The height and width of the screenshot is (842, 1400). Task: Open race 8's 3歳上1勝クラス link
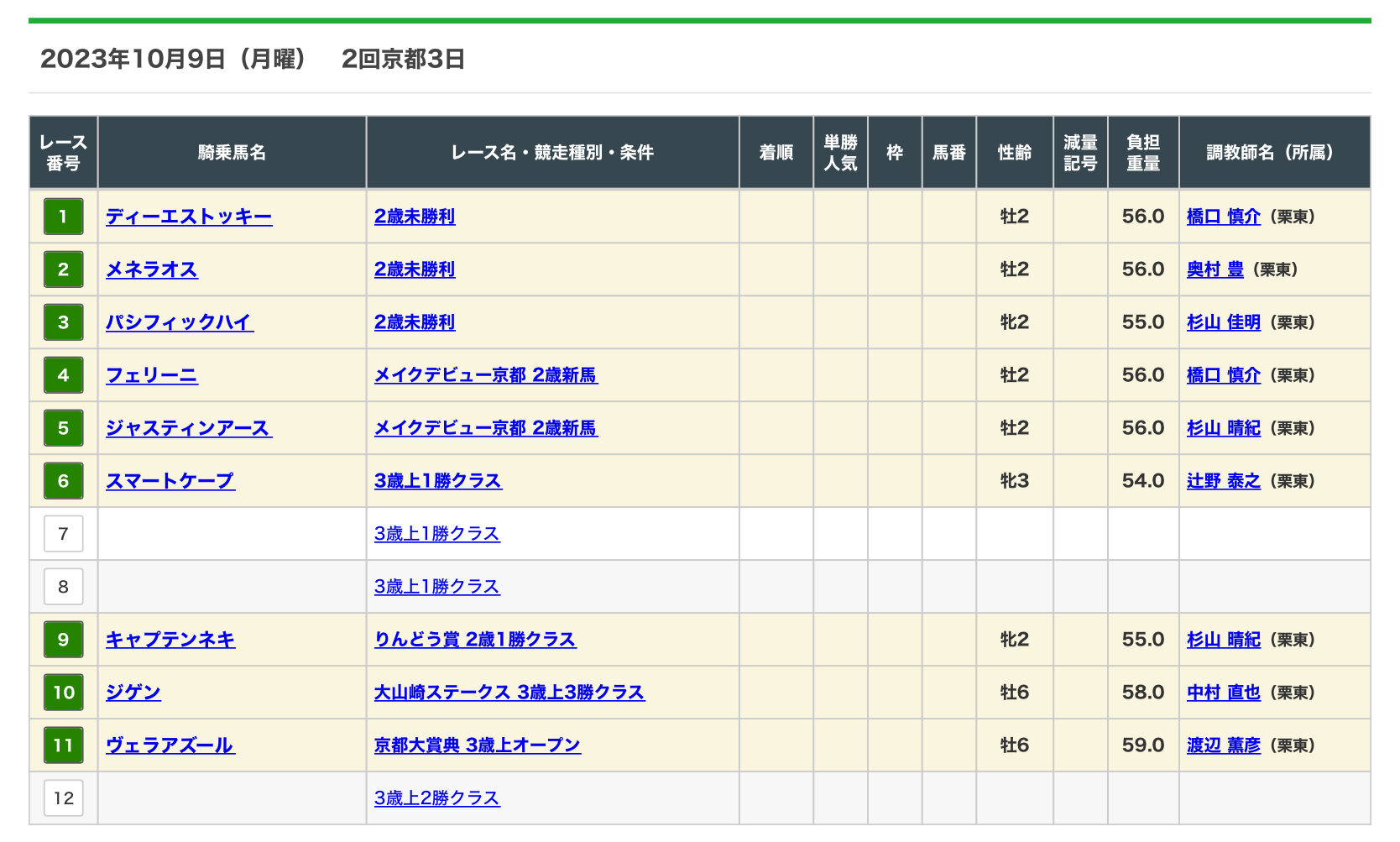click(437, 587)
